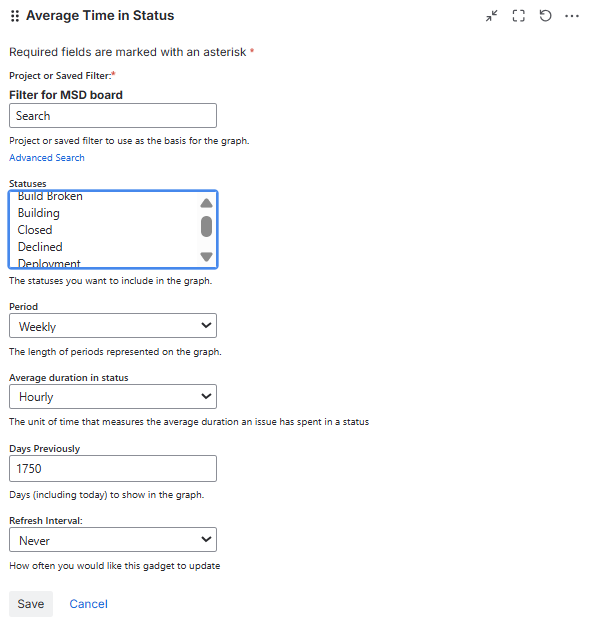Viewport: 589px width, 630px height.
Task: Focus the Days Previously field
Action: pos(113,468)
